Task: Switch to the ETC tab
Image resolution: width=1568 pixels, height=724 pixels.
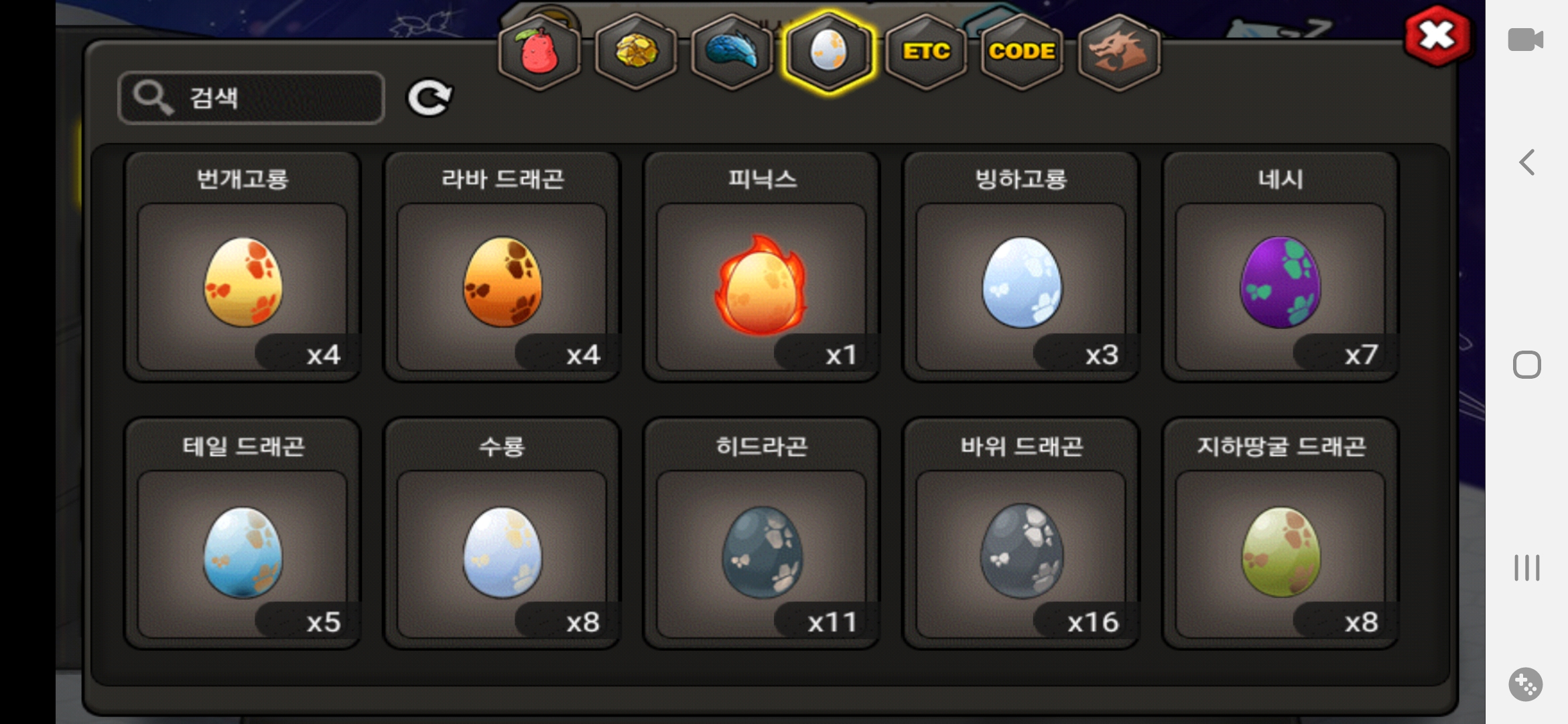Action: (x=926, y=52)
